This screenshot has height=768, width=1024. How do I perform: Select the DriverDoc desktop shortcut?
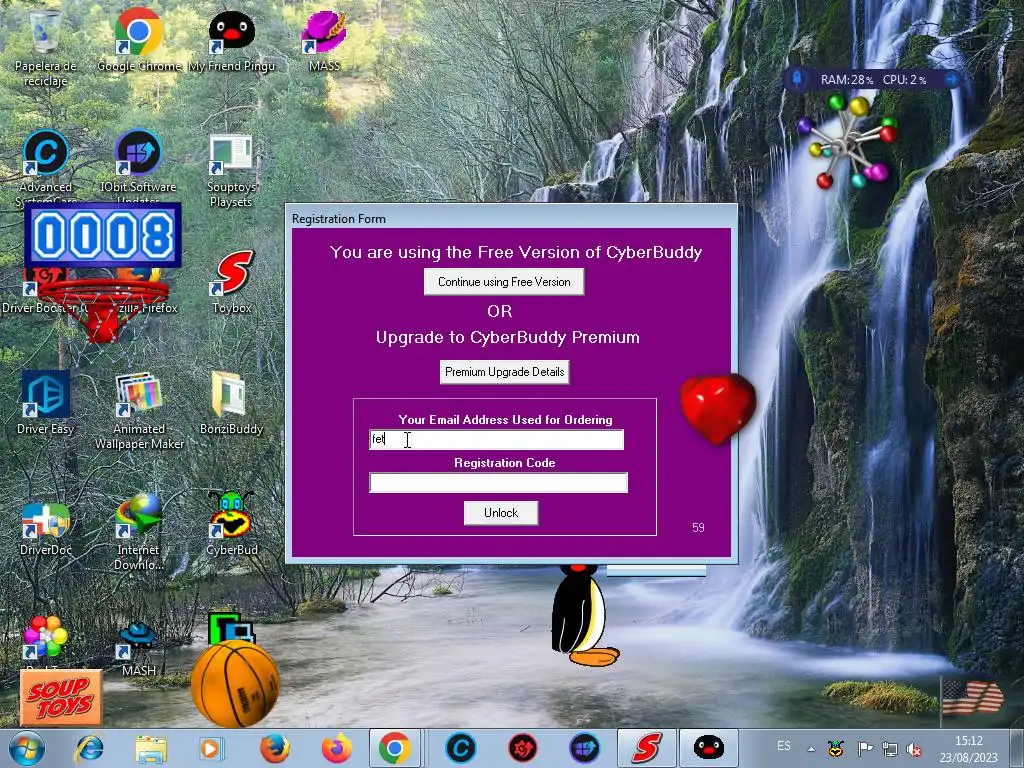click(45, 529)
